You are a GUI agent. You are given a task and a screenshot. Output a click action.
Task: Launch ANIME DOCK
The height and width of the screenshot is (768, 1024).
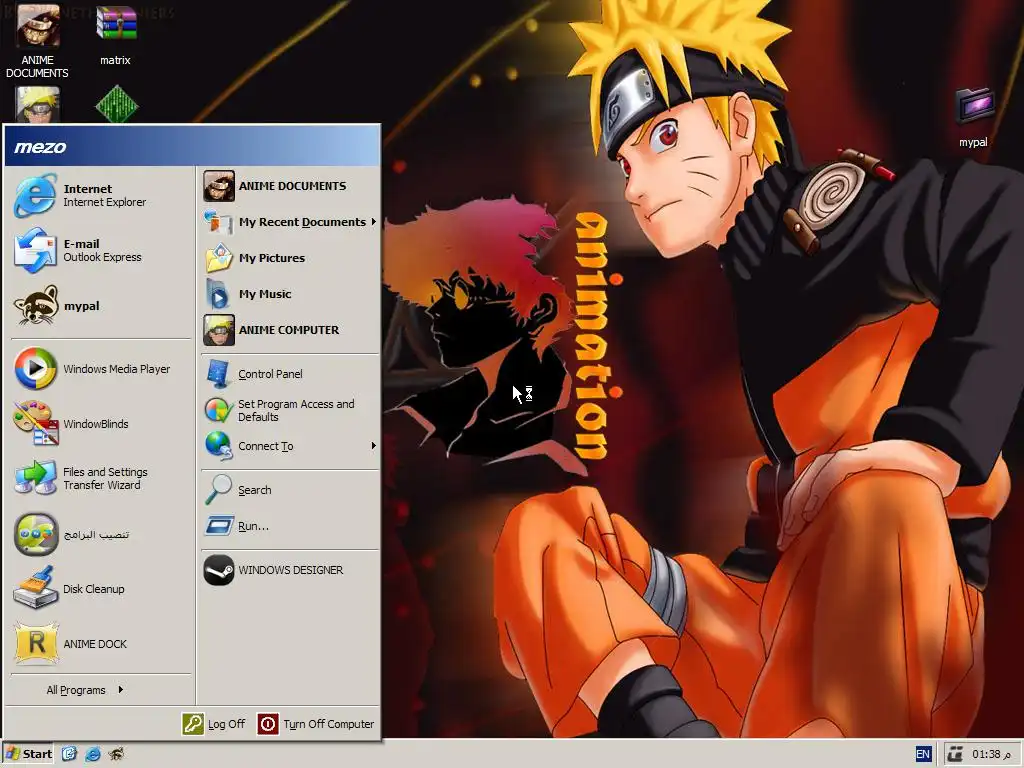(x=100, y=644)
